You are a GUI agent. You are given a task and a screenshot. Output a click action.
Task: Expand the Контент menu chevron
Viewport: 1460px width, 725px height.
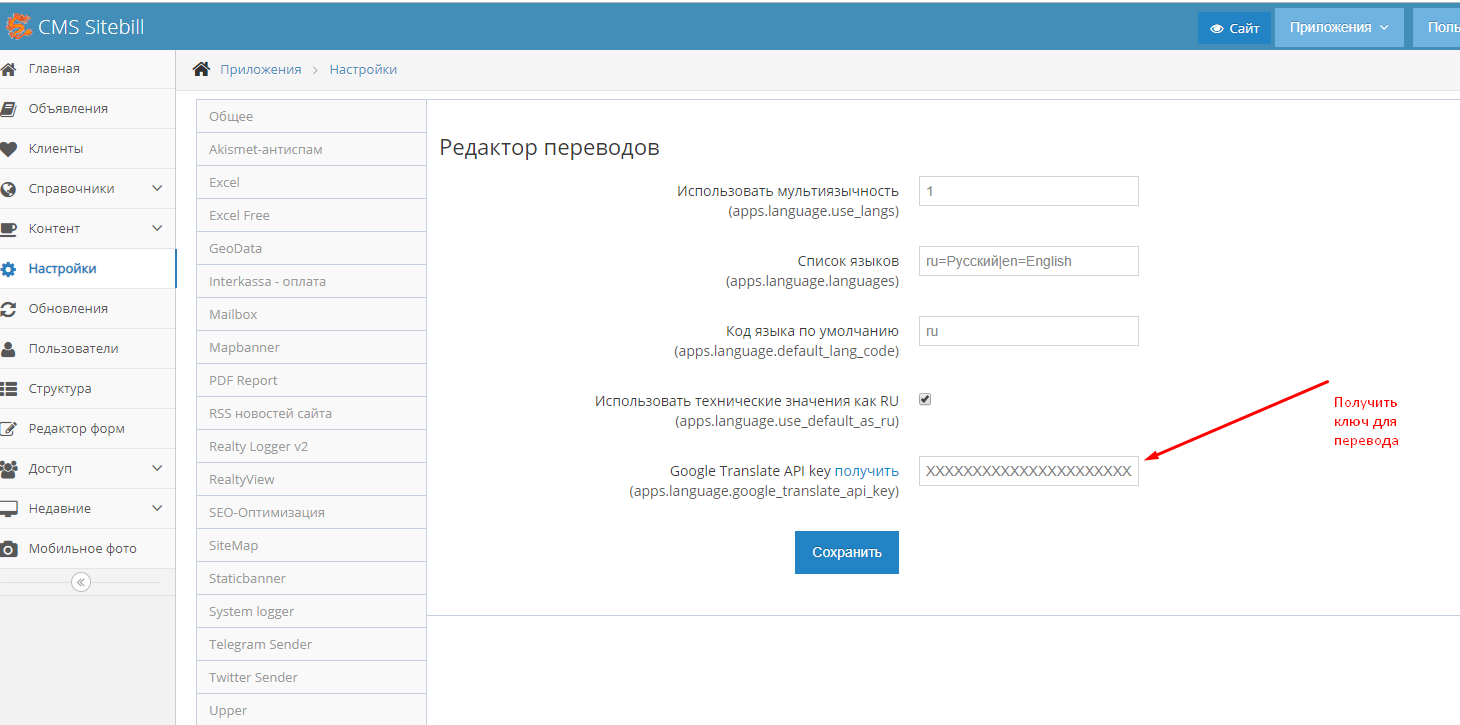(x=157, y=228)
